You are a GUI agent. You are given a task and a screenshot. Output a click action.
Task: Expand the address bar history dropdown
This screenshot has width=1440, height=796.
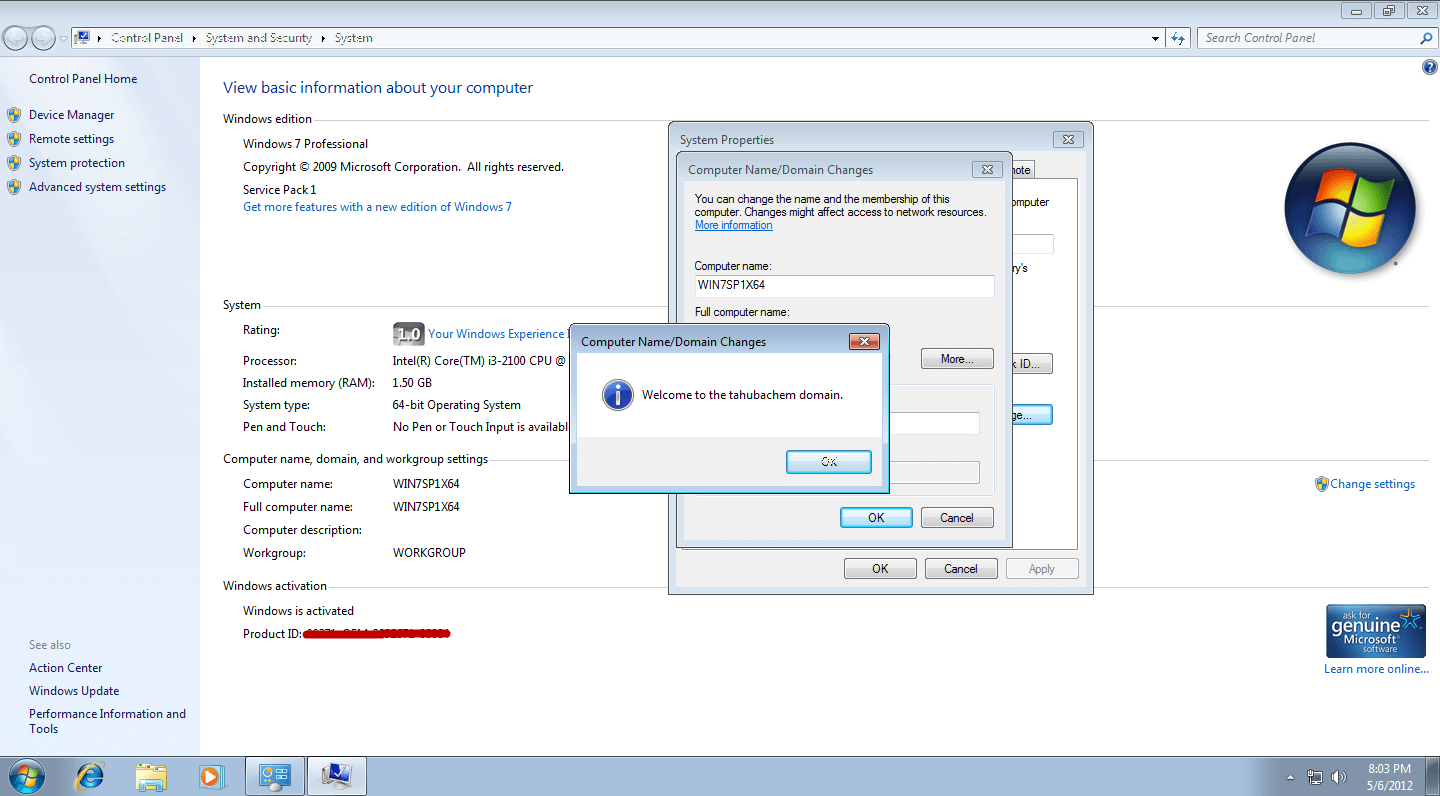(x=1156, y=38)
